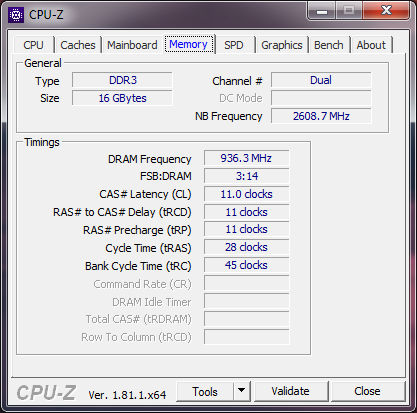Click the CAS# Latency 11.0 clocks value
417x413 pixels.
coord(246,194)
